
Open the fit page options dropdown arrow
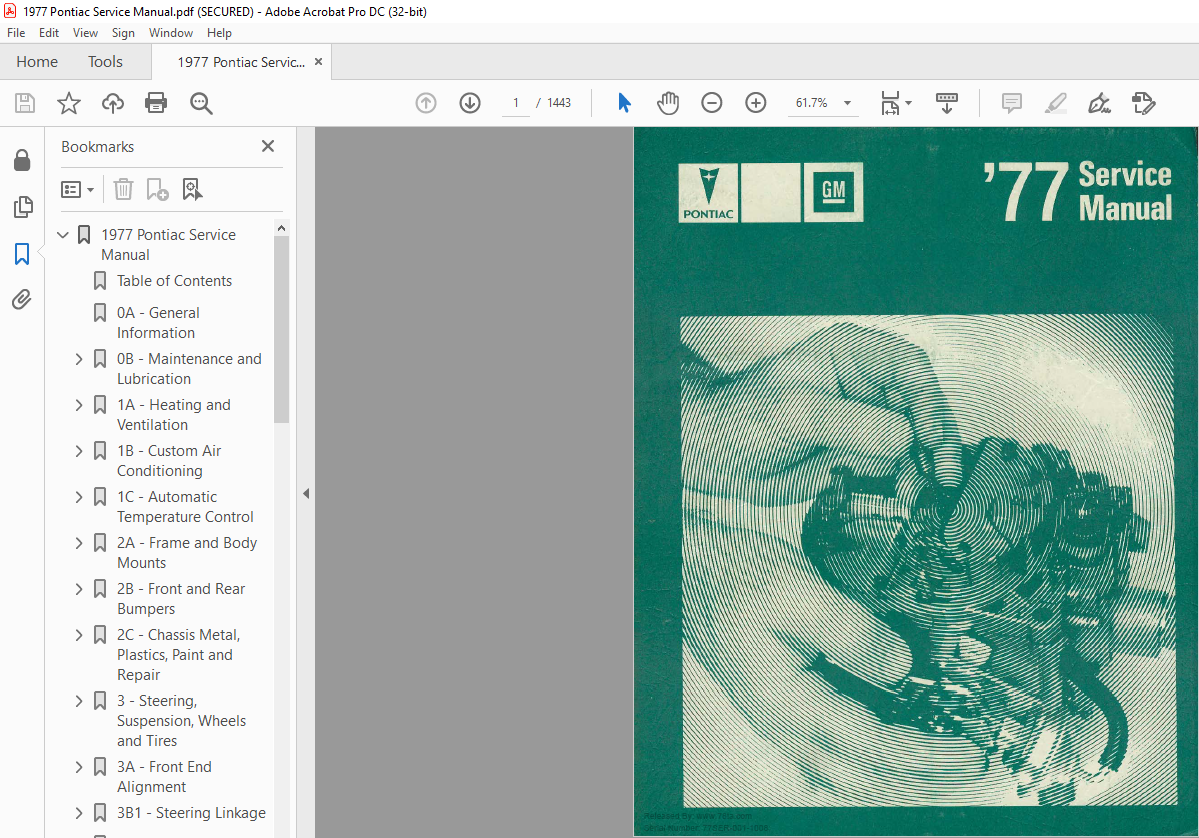tap(908, 103)
